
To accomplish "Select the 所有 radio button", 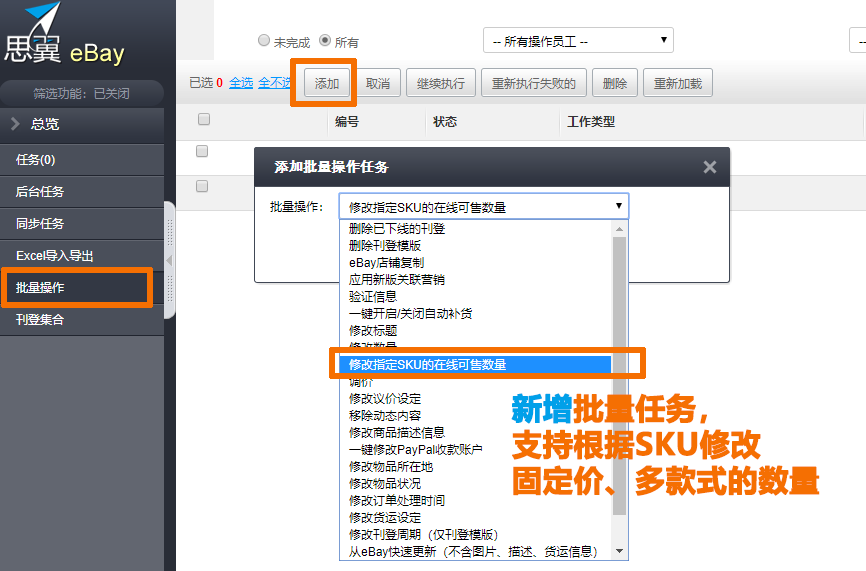I will pyautogui.click(x=325, y=40).
